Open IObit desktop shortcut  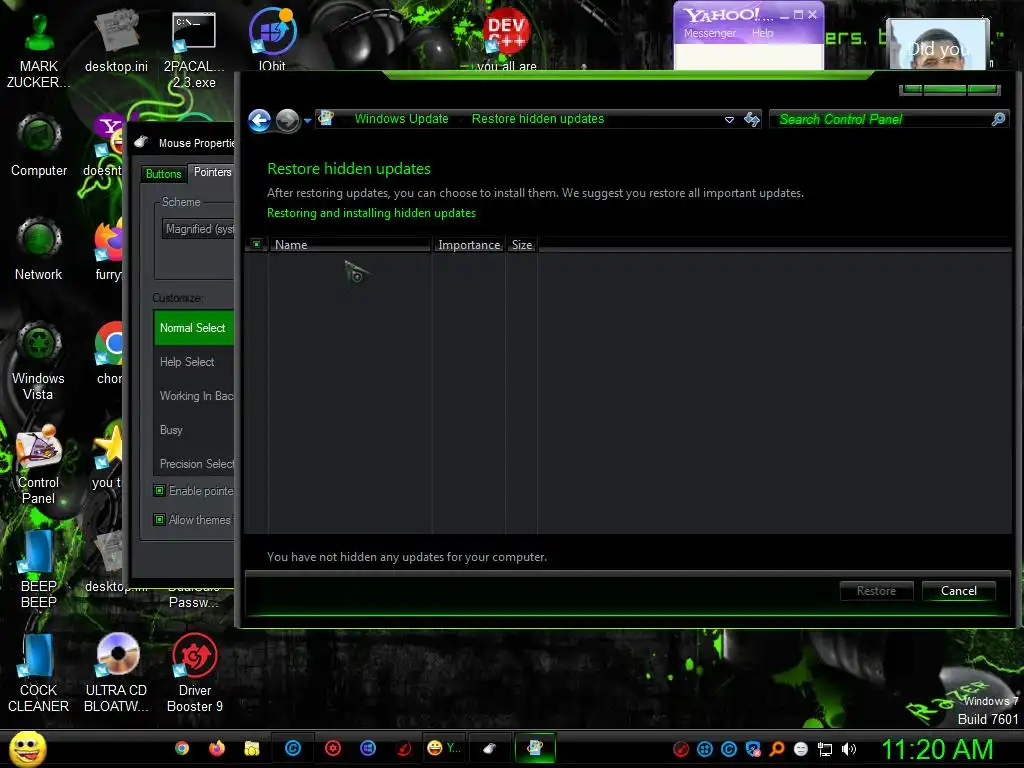pos(272,39)
